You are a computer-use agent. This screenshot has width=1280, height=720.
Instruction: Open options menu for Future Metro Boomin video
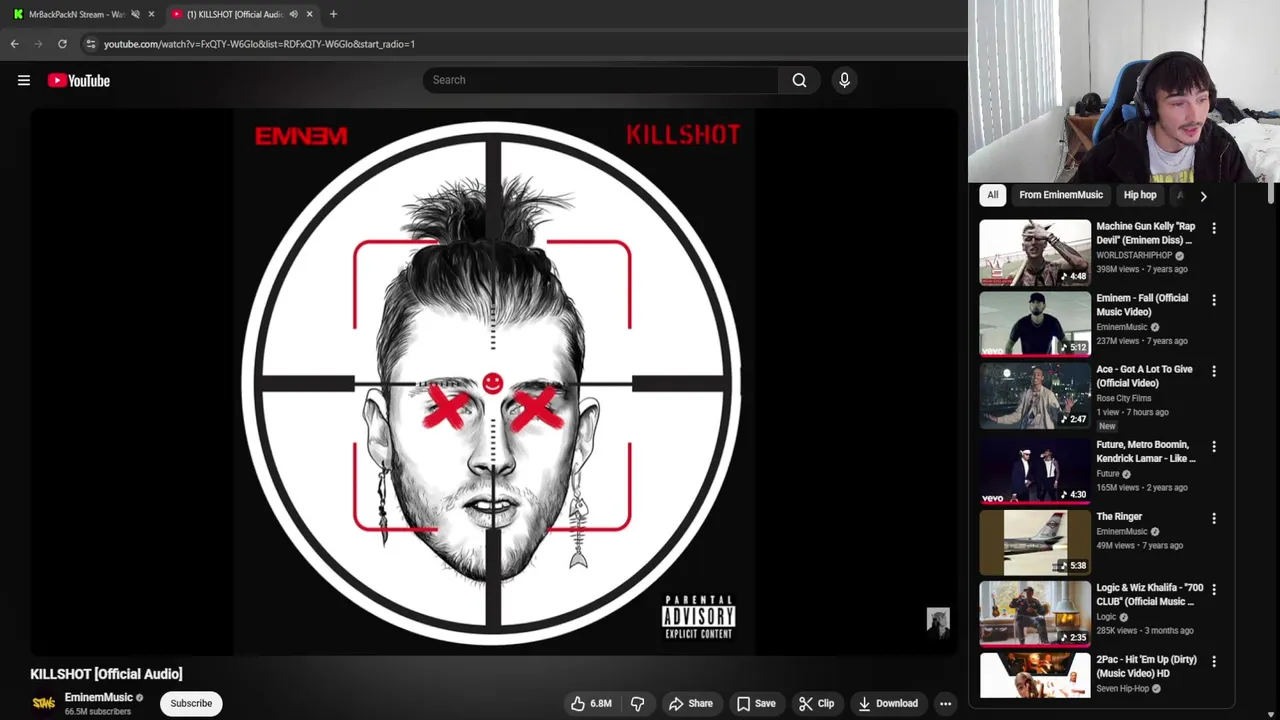pos(1214,446)
